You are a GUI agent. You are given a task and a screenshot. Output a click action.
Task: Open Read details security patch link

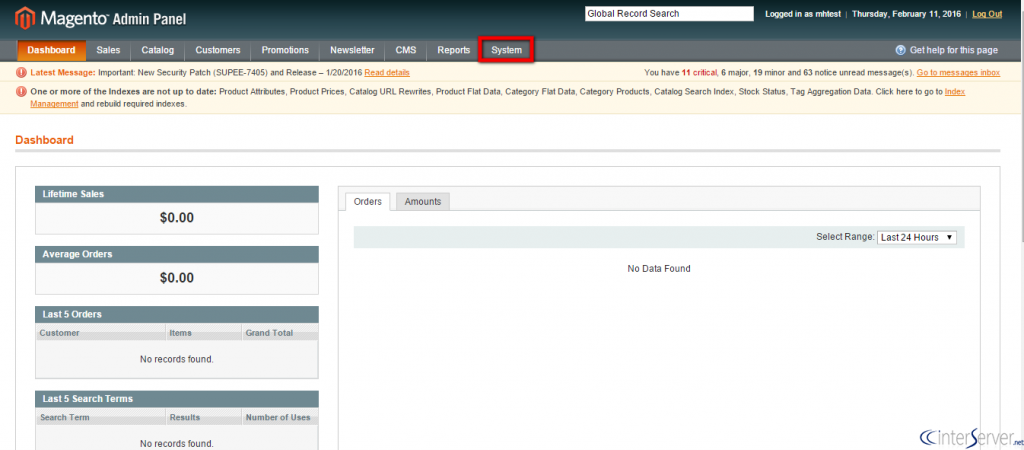click(x=387, y=72)
